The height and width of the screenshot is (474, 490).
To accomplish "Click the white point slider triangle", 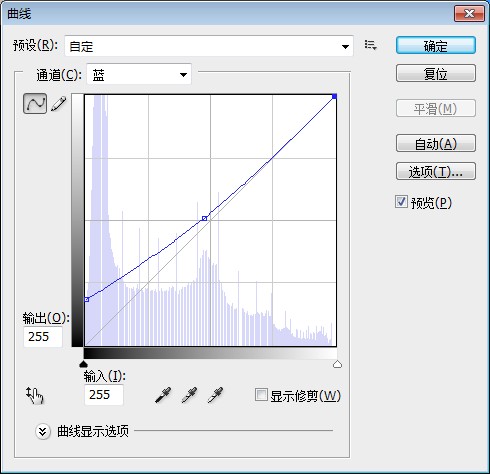I will [337, 364].
